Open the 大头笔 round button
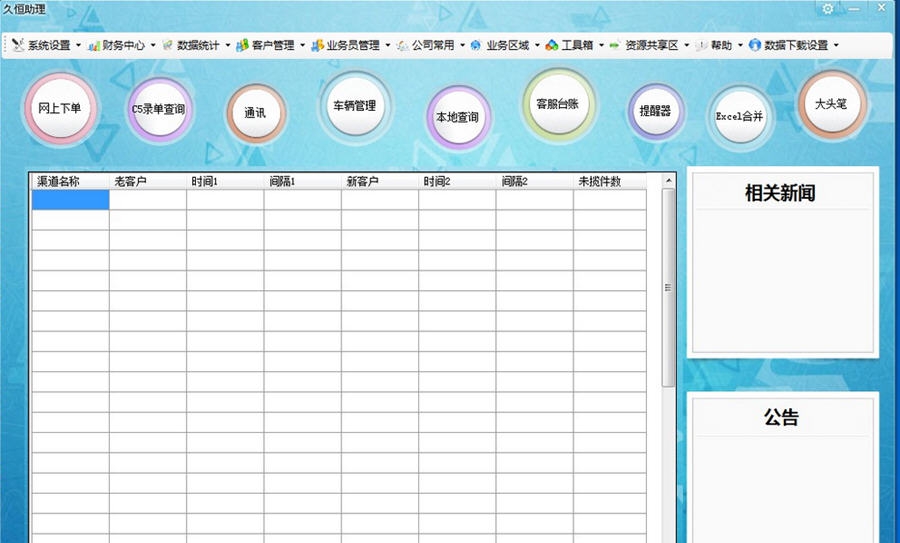900x543 pixels. [x=832, y=104]
